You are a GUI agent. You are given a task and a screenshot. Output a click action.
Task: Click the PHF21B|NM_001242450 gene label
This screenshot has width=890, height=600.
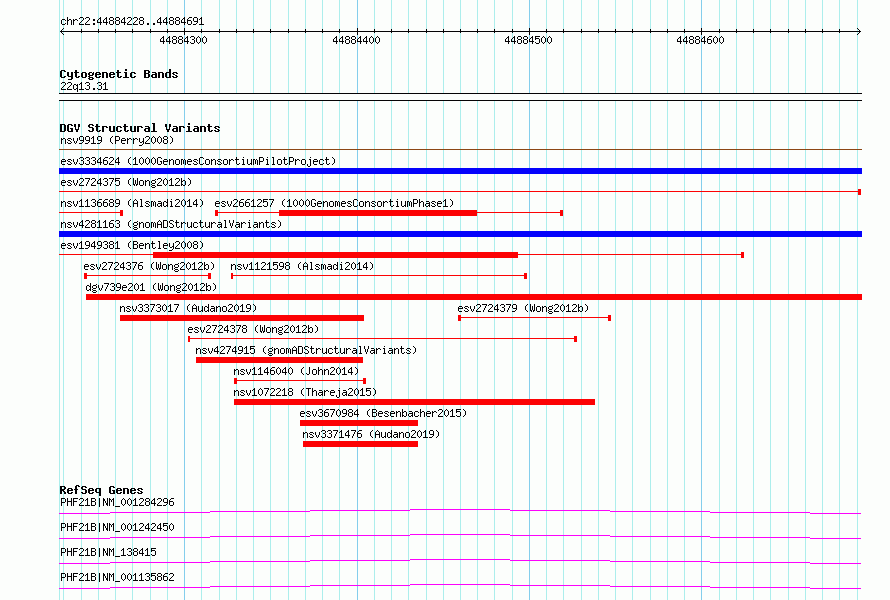[x=117, y=527]
